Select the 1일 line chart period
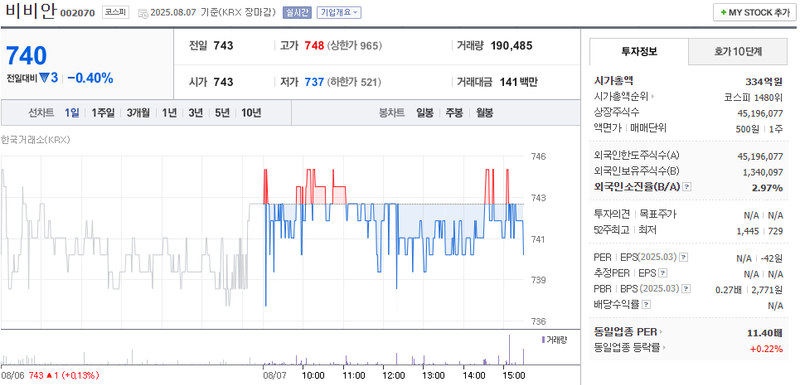Screen dimensions: 800x385 tap(71, 113)
